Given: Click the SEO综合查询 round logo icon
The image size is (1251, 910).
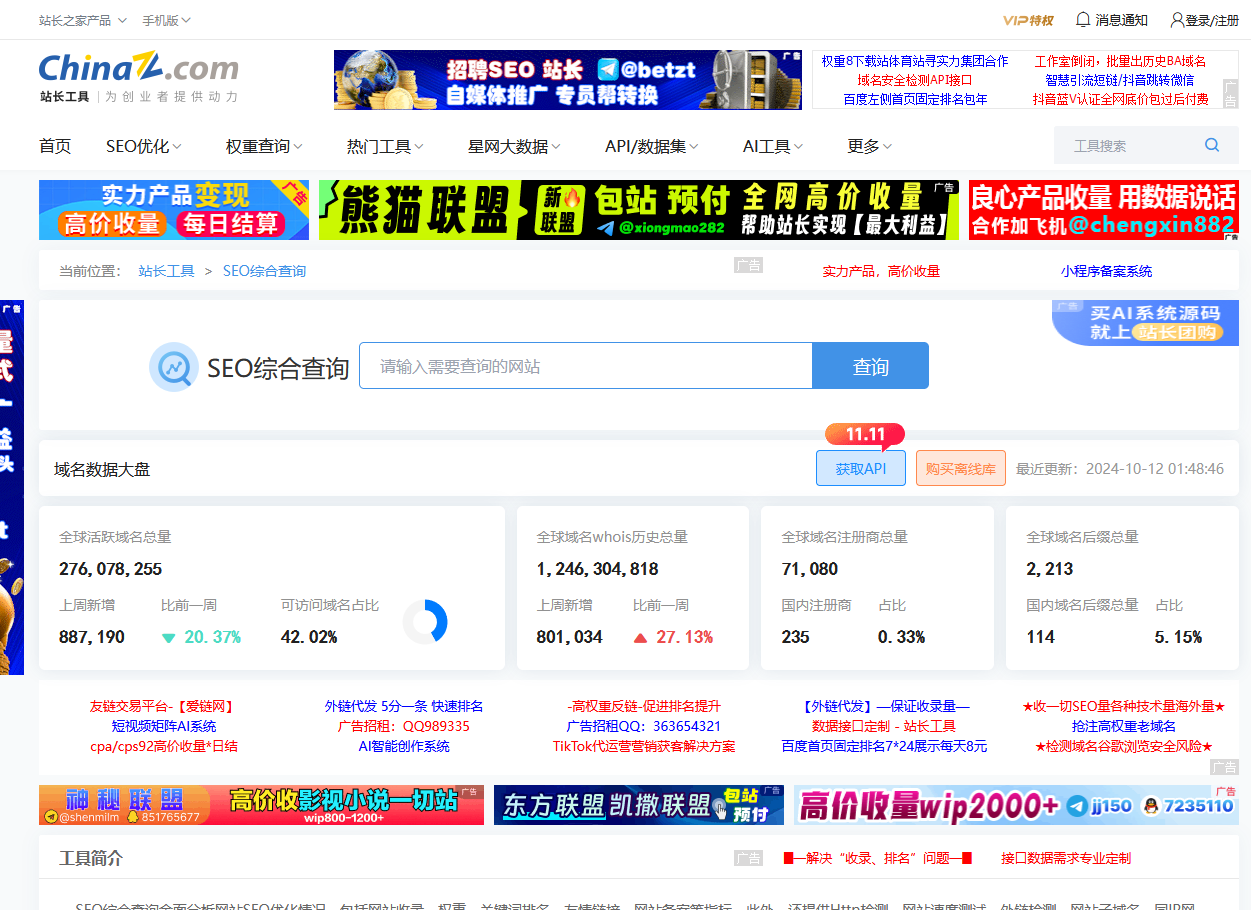Looking at the screenshot, I should point(173,367).
